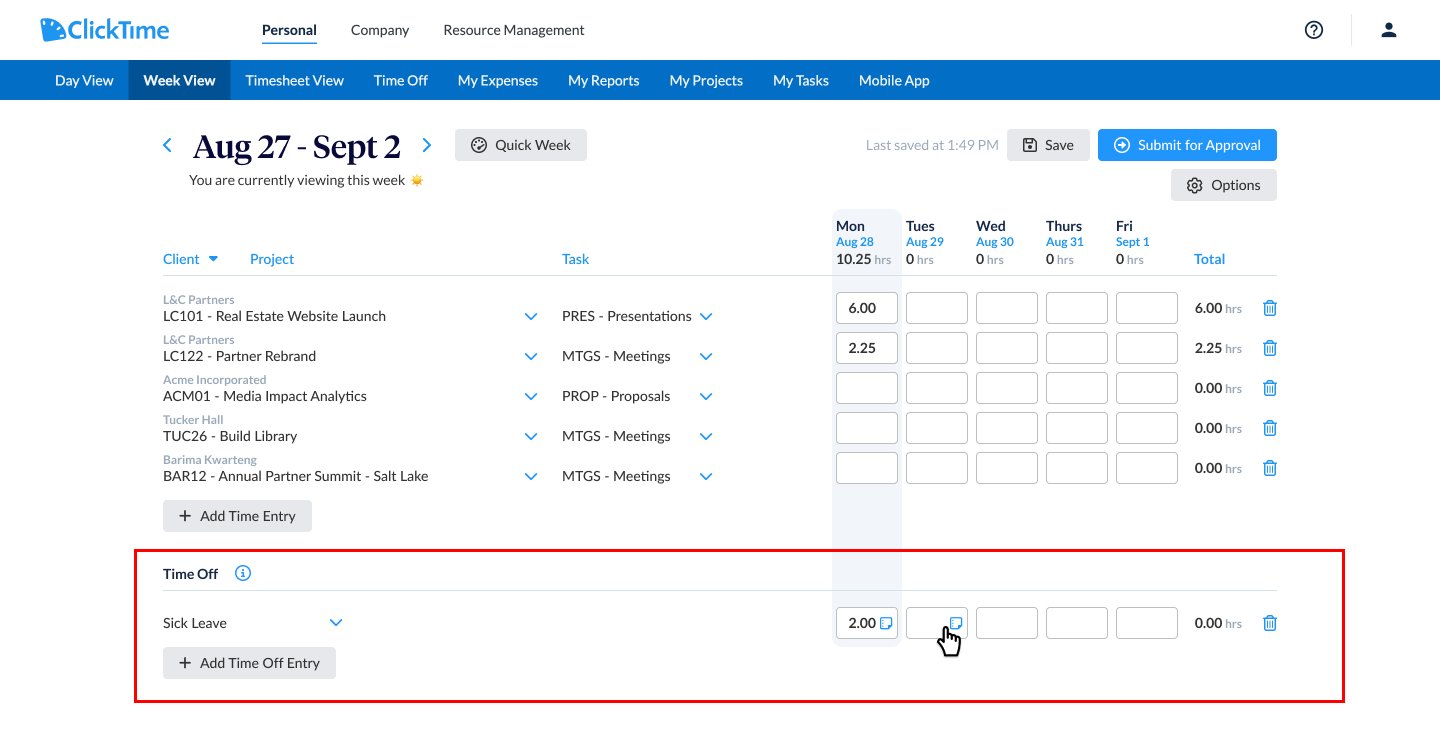This screenshot has width=1440, height=747.
Task: Open the My Projects tab
Action: click(x=706, y=80)
